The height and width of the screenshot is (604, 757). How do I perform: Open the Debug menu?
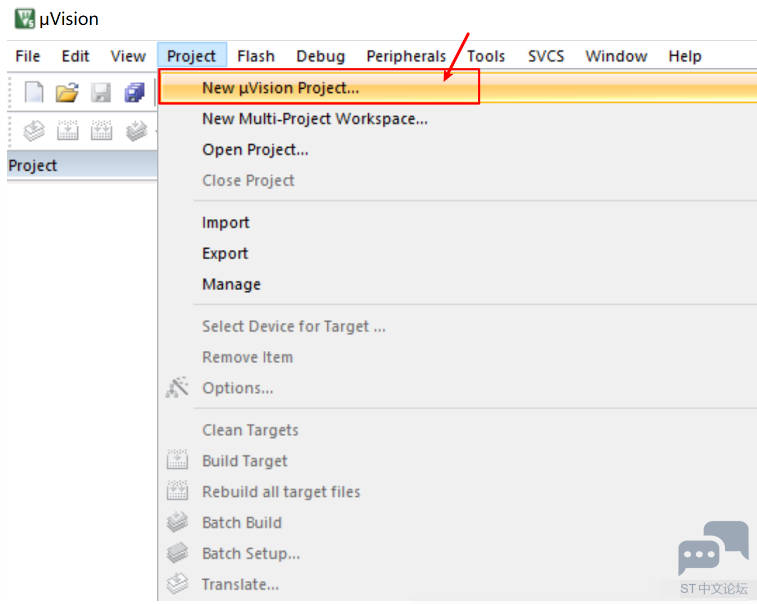(x=321, y=56)
